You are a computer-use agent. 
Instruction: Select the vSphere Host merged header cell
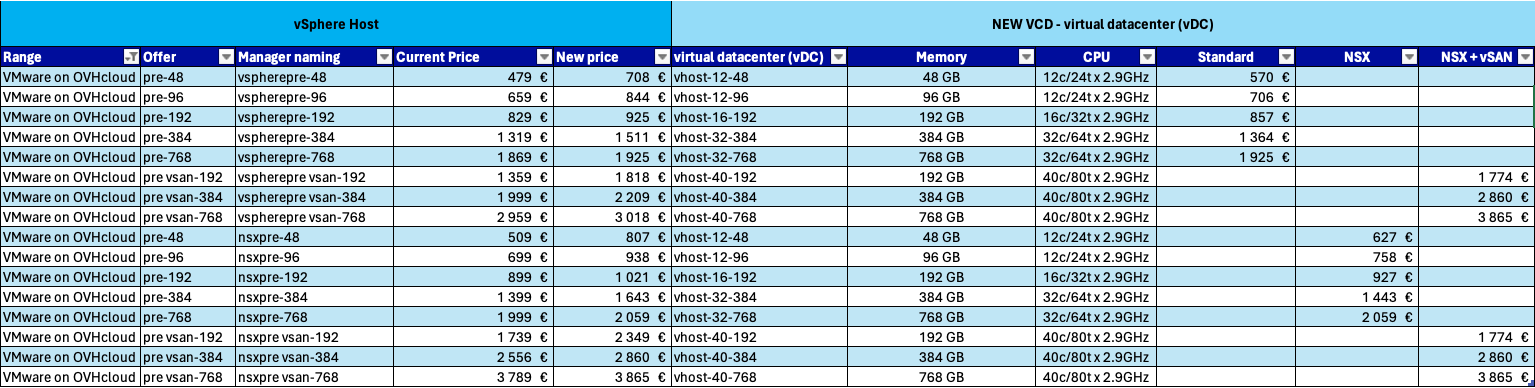tap(335, 23)
